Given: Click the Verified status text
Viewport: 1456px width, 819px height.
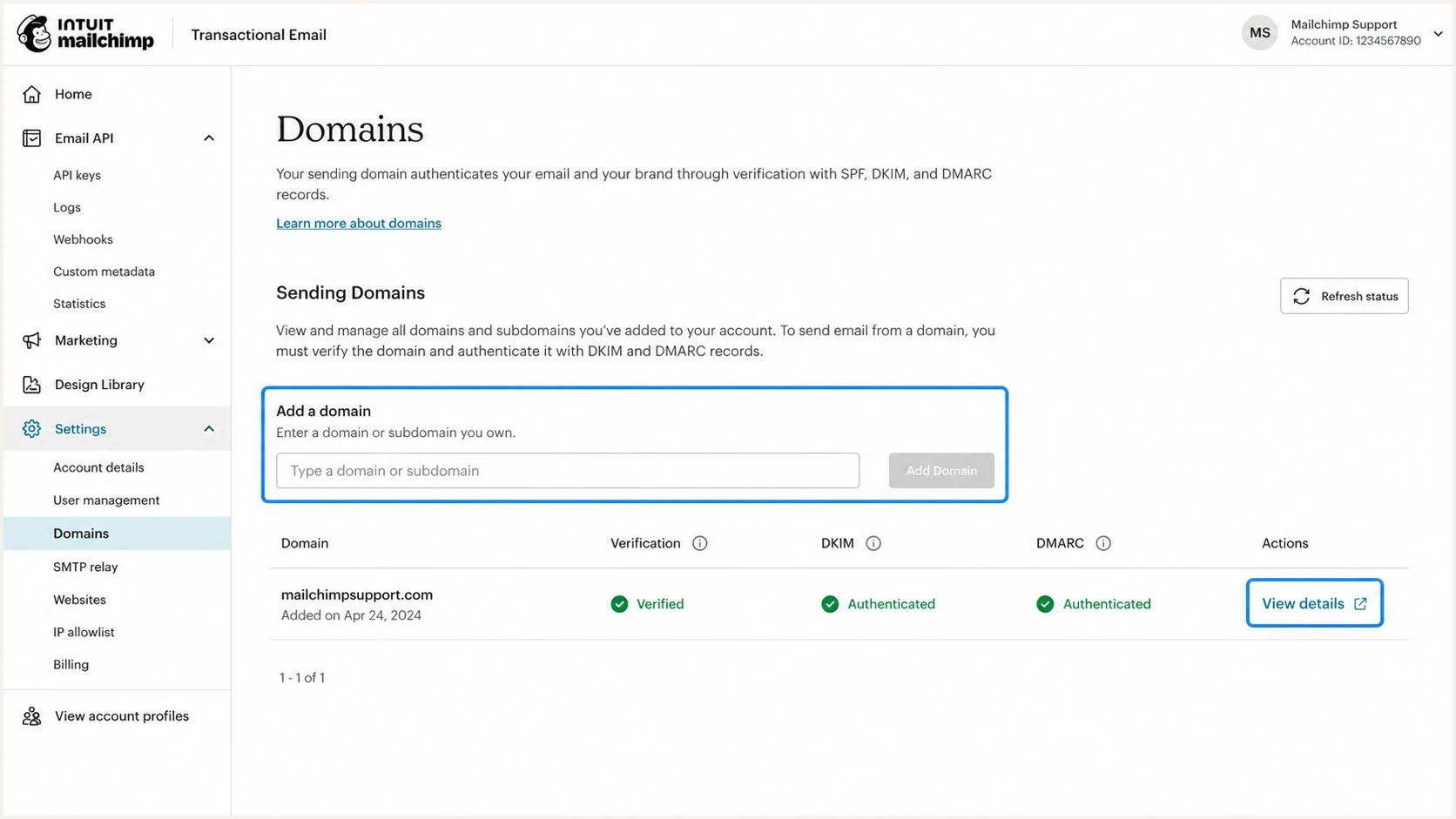Looking at the screenshot, I should pos(660,604).
